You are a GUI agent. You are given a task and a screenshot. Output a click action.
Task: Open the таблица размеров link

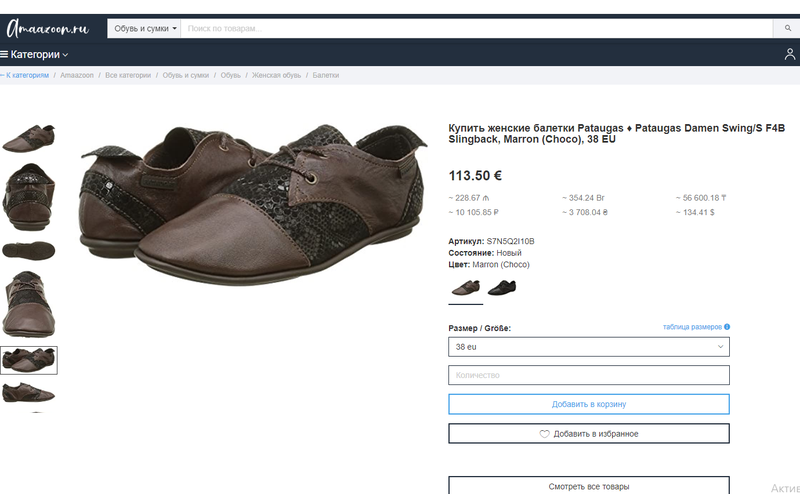coord(691,327)
